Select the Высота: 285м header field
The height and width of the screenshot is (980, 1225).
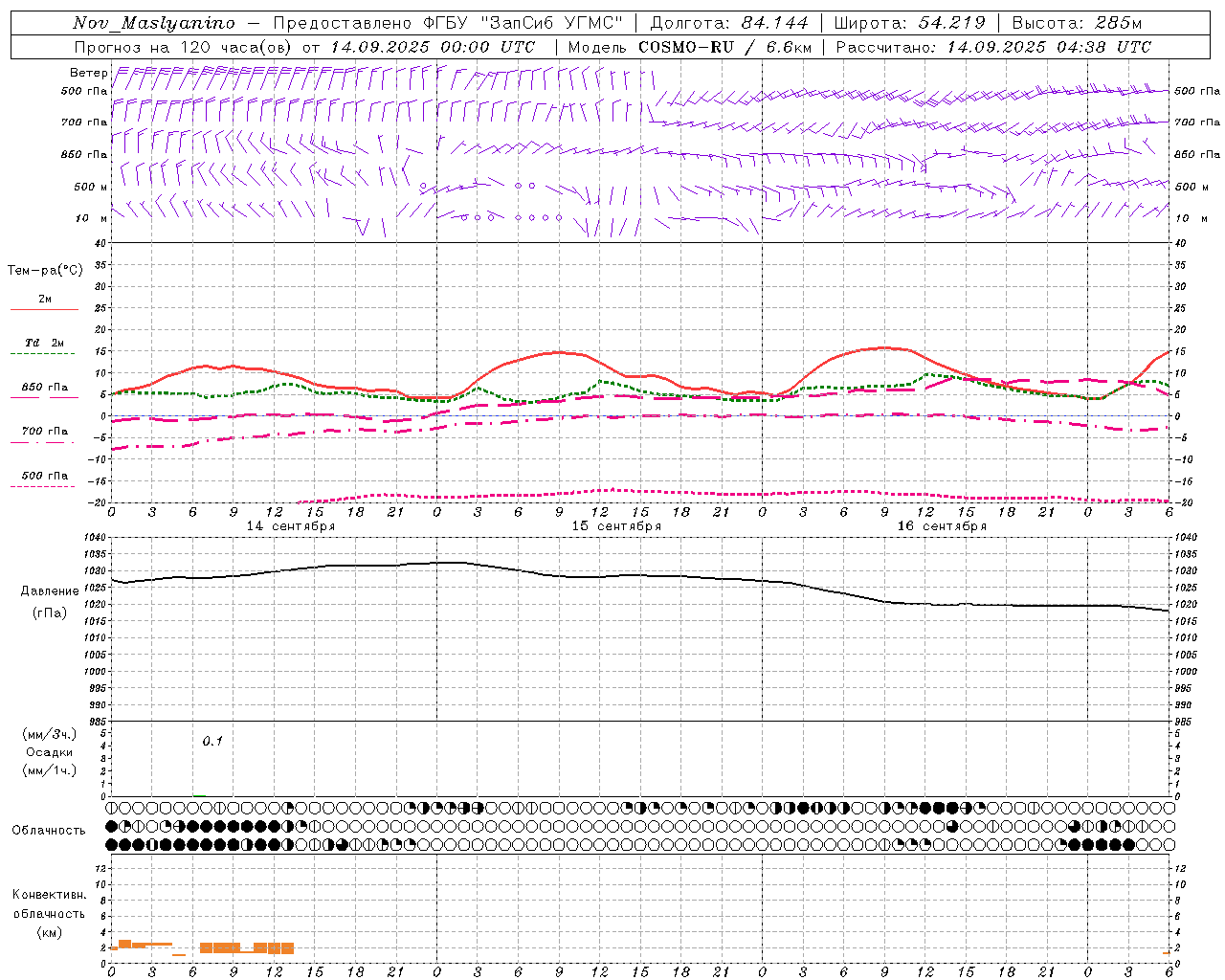[x=1077, y=23]
